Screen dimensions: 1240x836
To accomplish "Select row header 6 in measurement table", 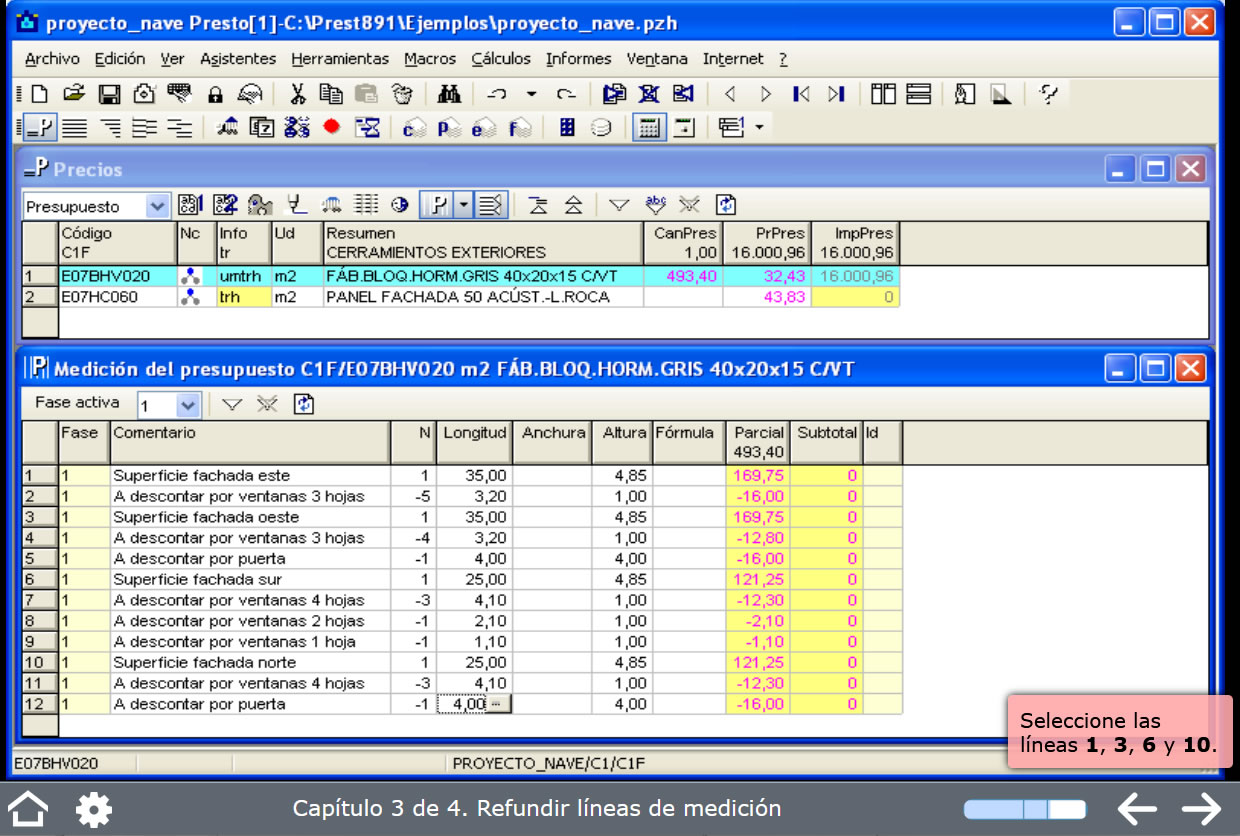I will point(40,579).
